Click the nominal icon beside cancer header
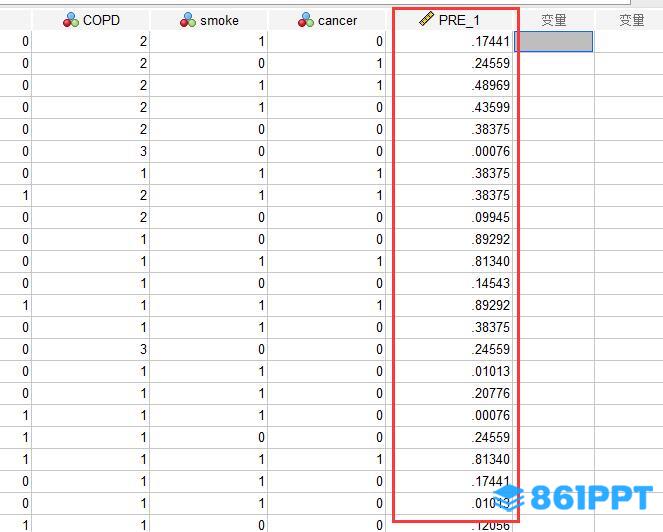This screenshot has width=663, height=532. pos(306,20)
